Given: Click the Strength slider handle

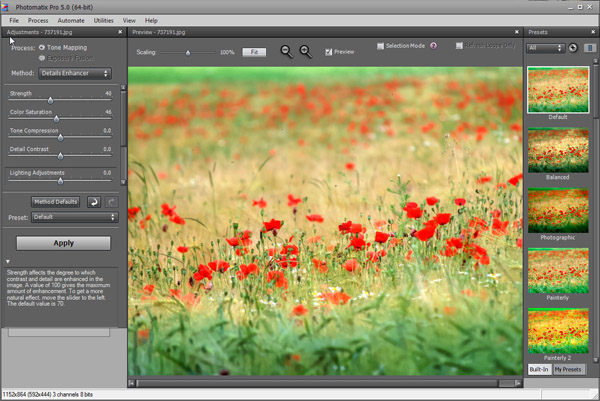Looking at the screenshot, I should point(50,100).
